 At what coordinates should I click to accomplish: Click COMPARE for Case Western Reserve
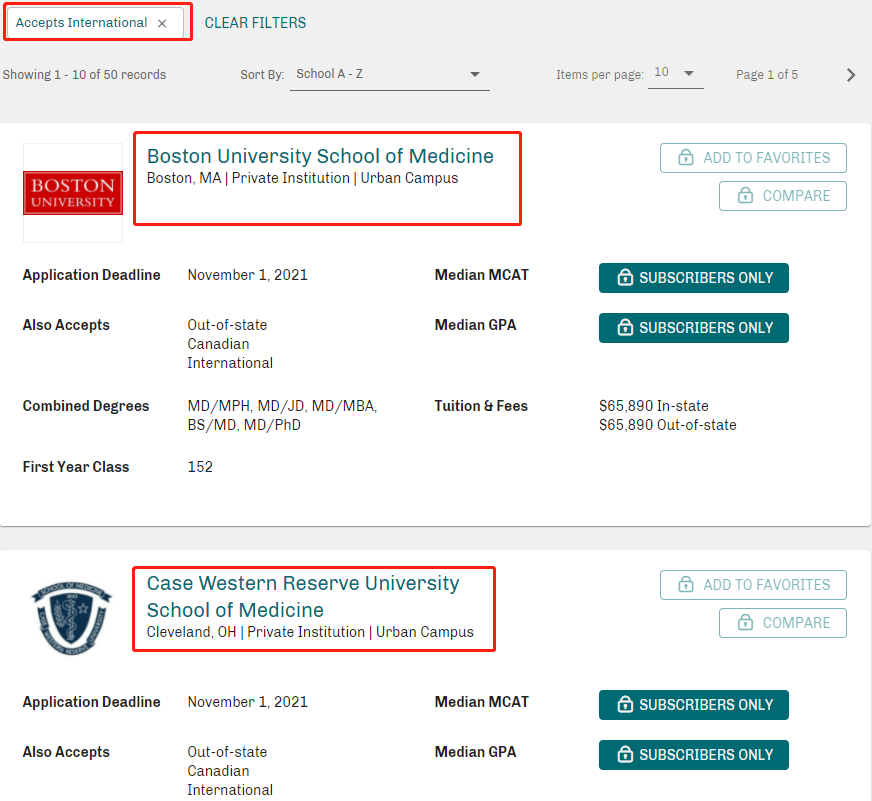tap(782, 623)
